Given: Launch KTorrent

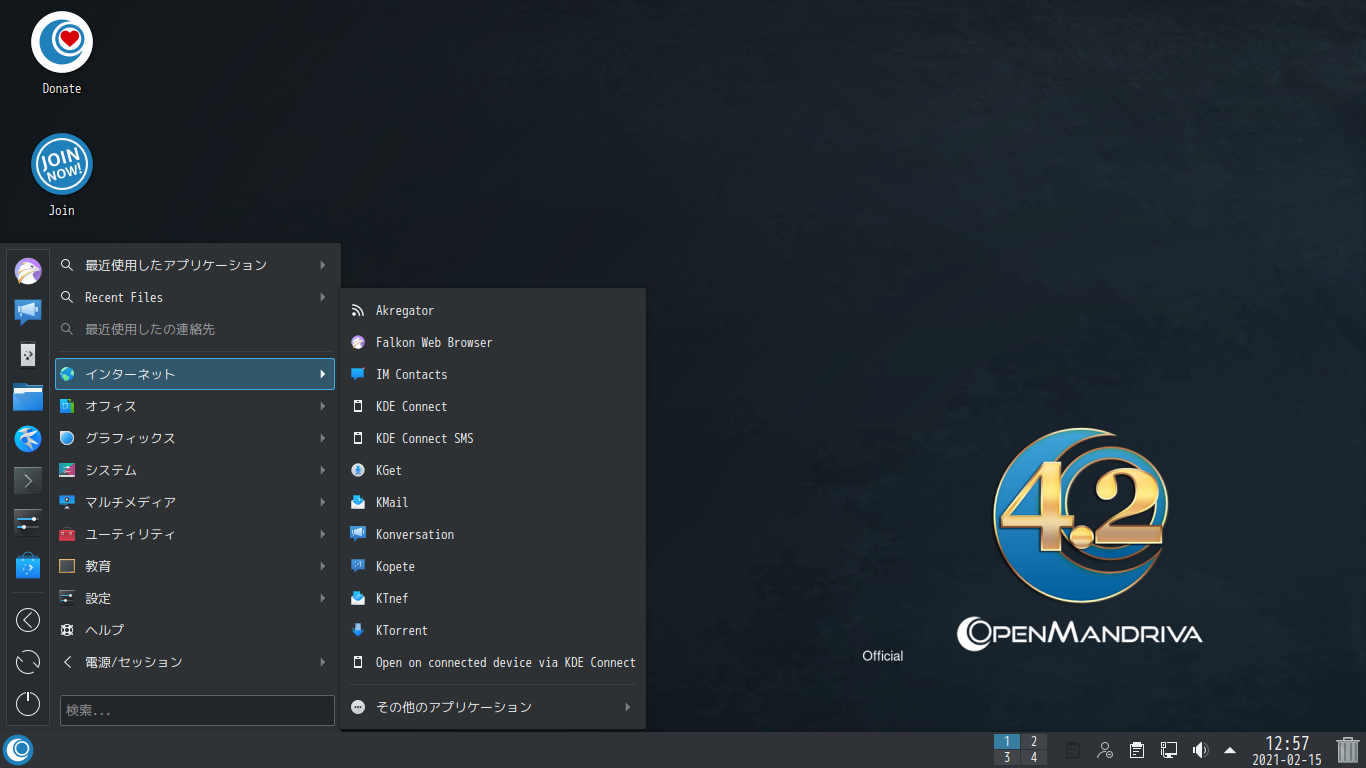Looking at the screenshot, I should [x=493, y=631].
